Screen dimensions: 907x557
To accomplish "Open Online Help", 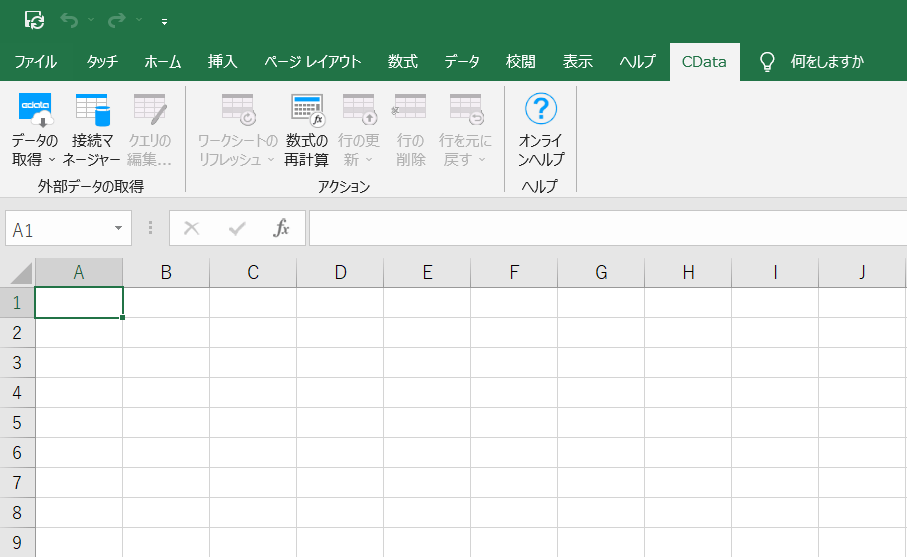I will 541,109.
